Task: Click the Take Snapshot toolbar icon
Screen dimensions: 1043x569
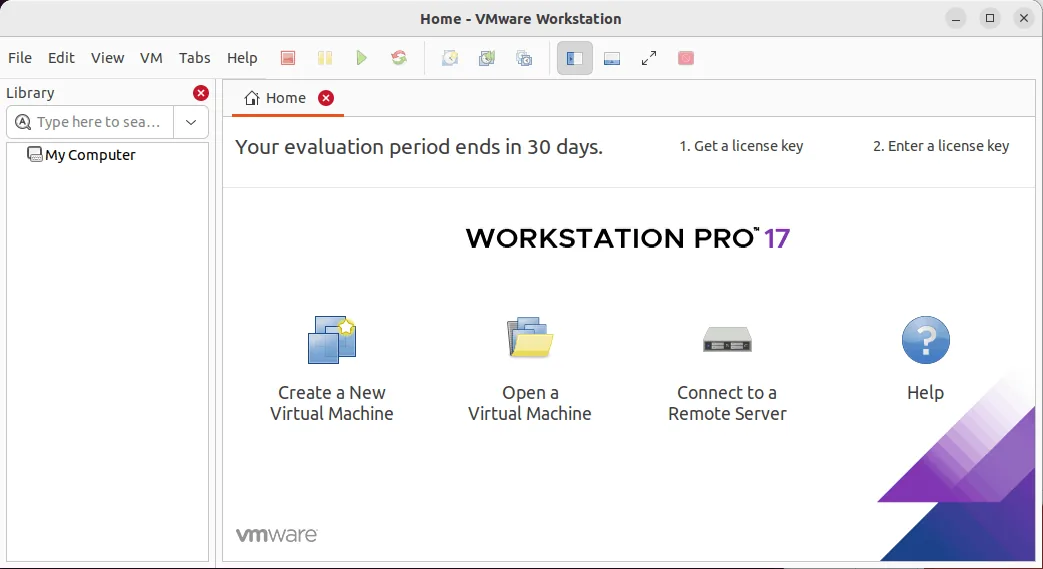Action: (450, 59)
